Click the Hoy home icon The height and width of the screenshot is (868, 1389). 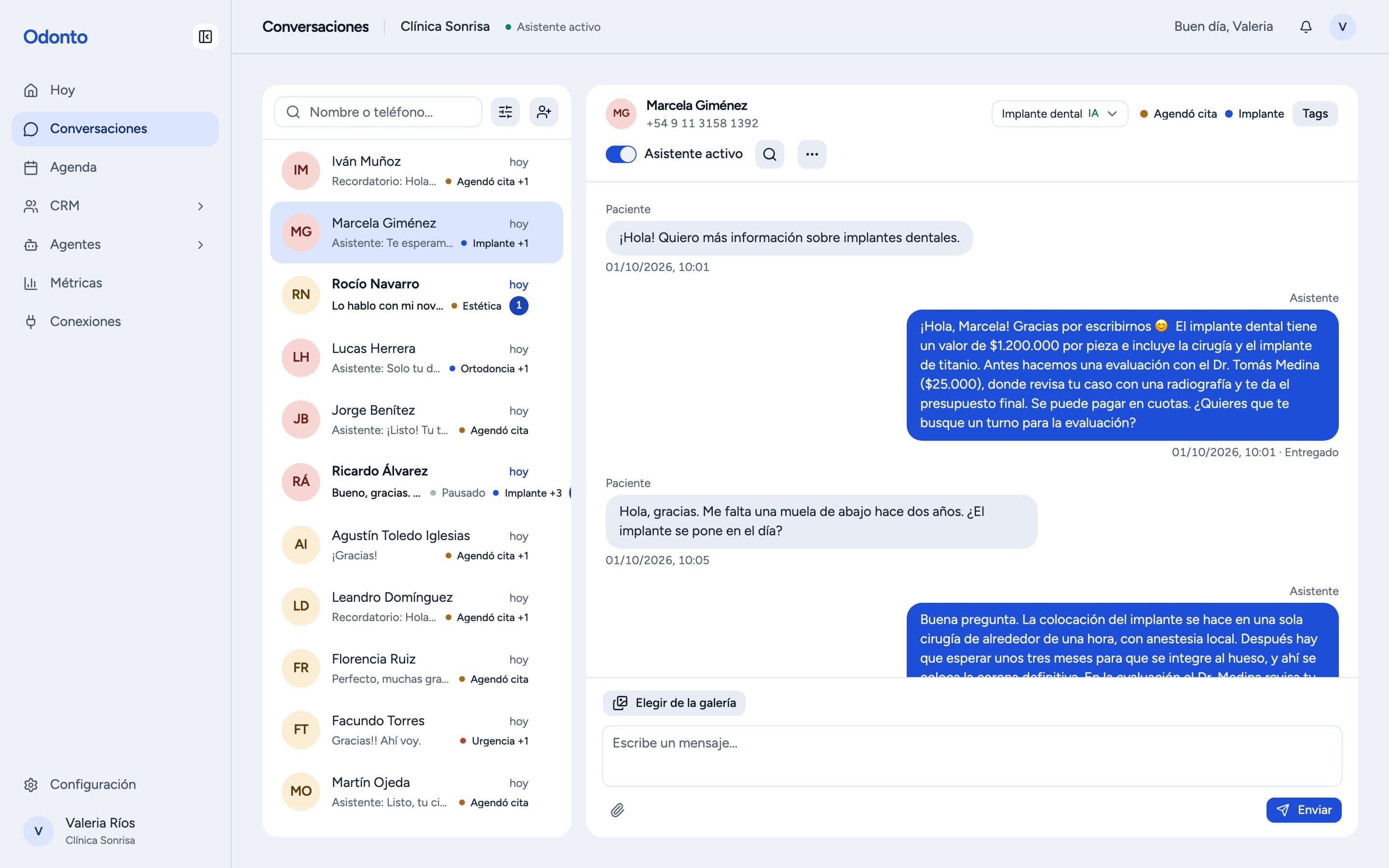point(31,90)
